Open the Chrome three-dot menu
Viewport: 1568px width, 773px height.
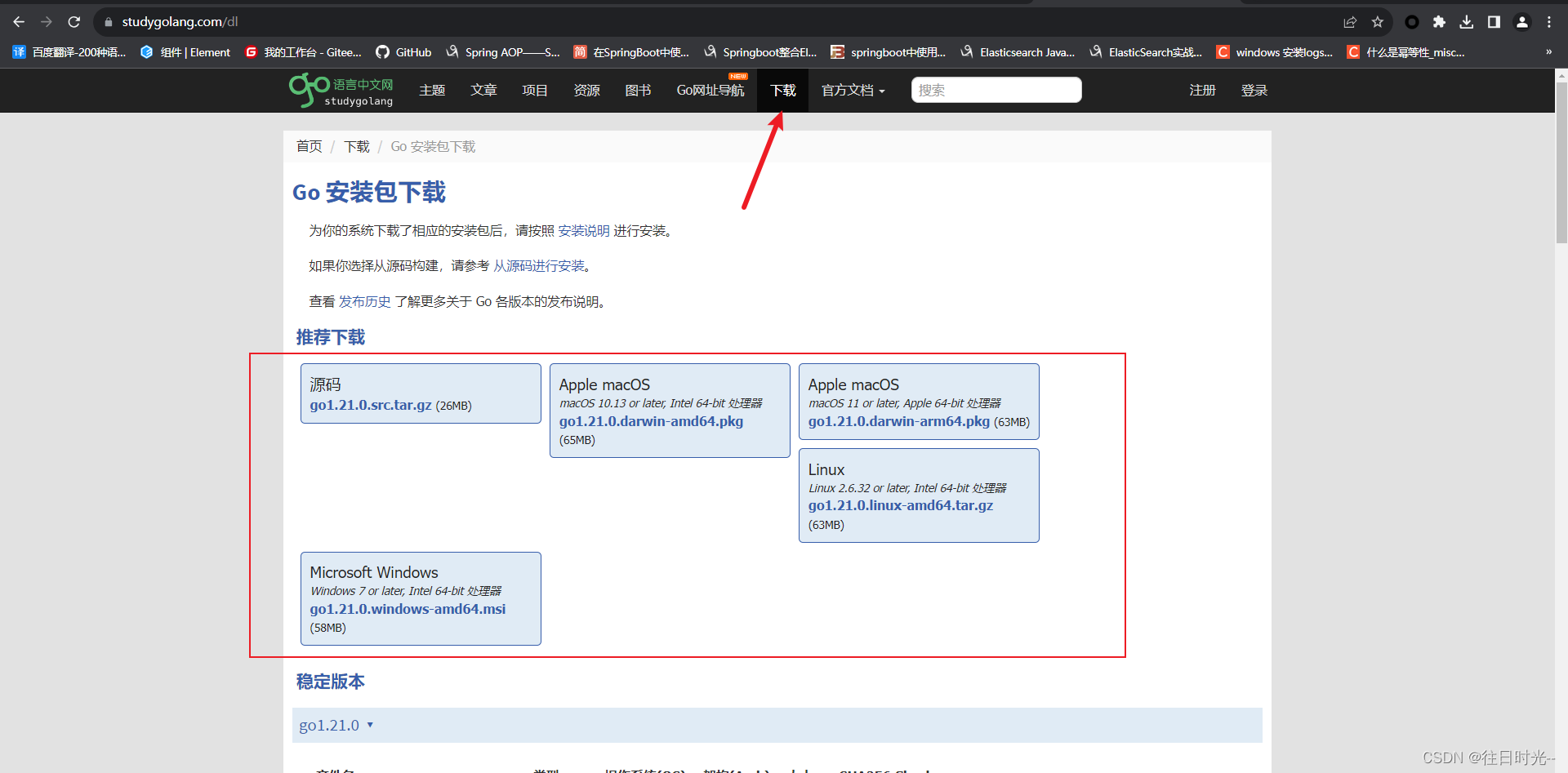pos(1549,22)
